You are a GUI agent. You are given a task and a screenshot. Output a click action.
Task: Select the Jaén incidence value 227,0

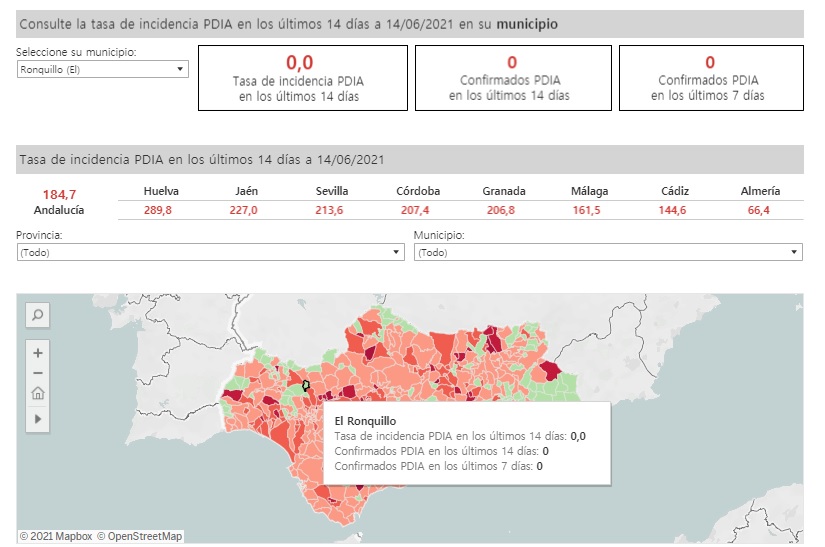click(243, 210)
